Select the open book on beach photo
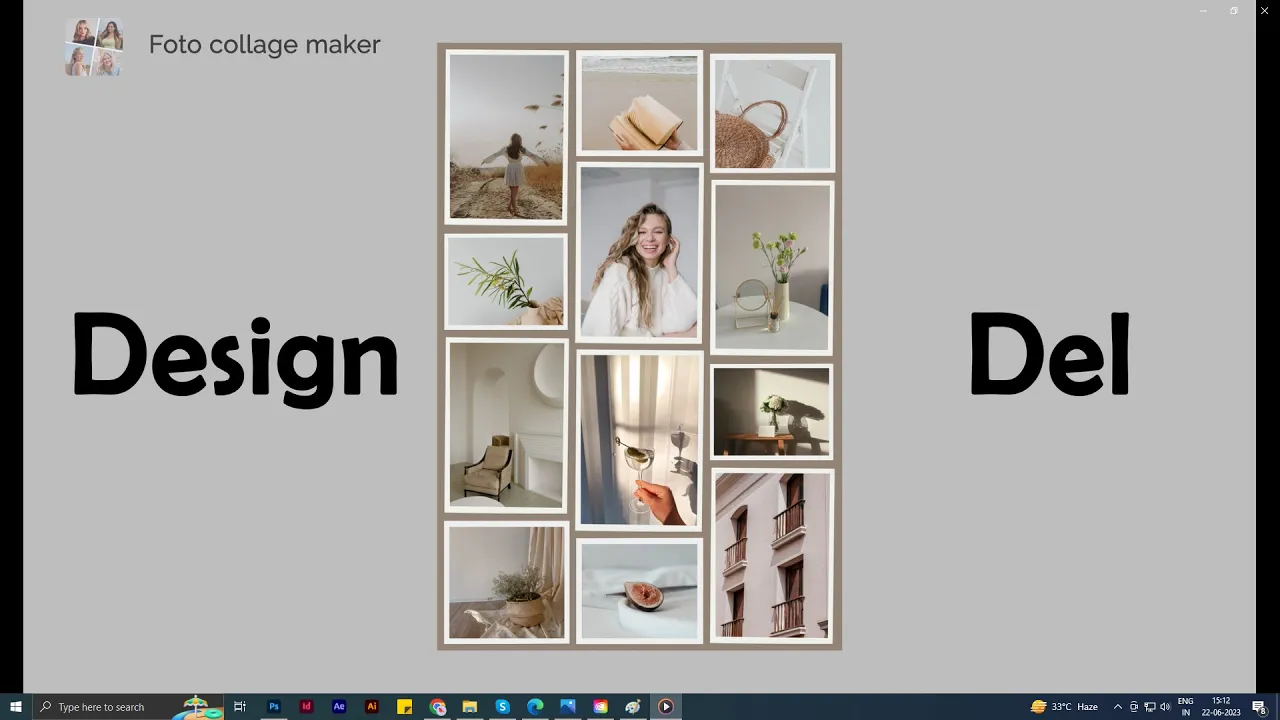 639,103
